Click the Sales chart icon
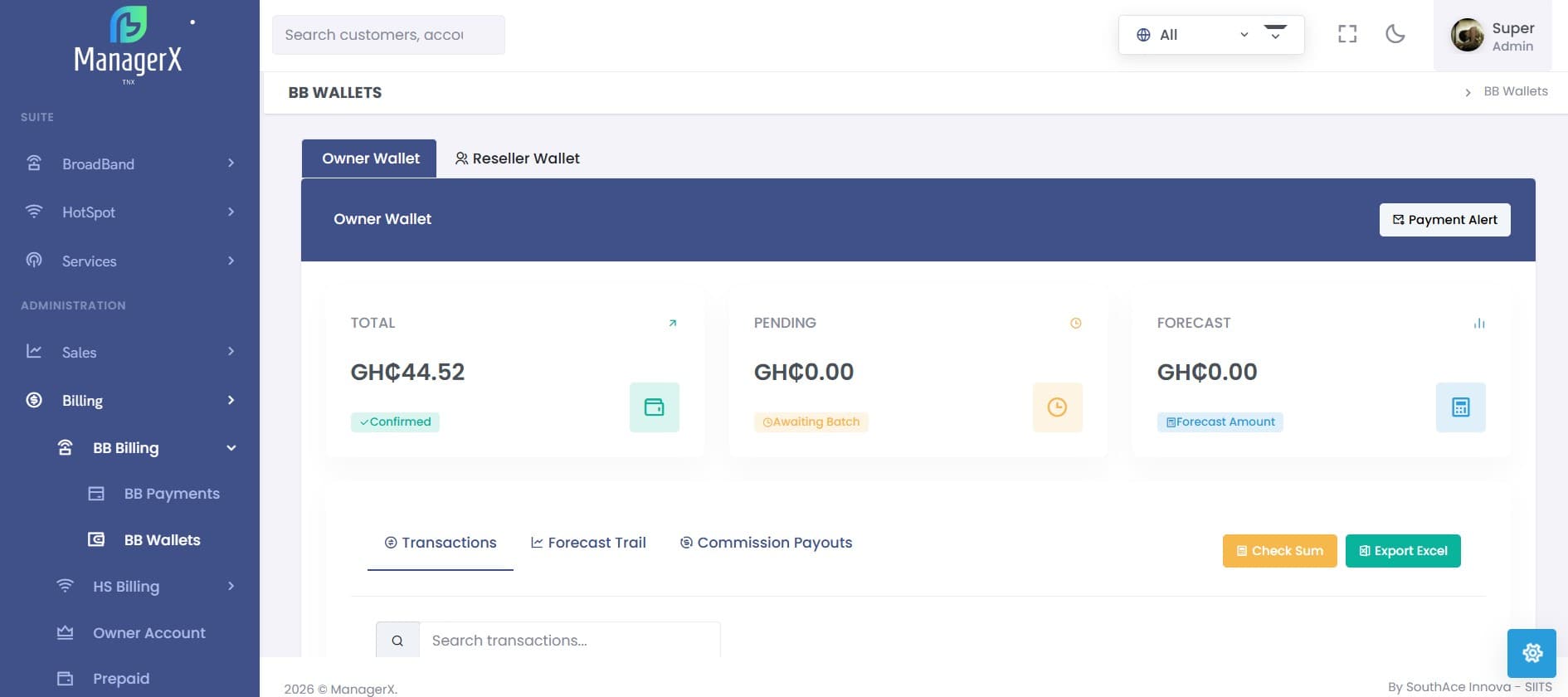Image resolution: width=1568 pixels, height=697 pixels. point(34,351)
